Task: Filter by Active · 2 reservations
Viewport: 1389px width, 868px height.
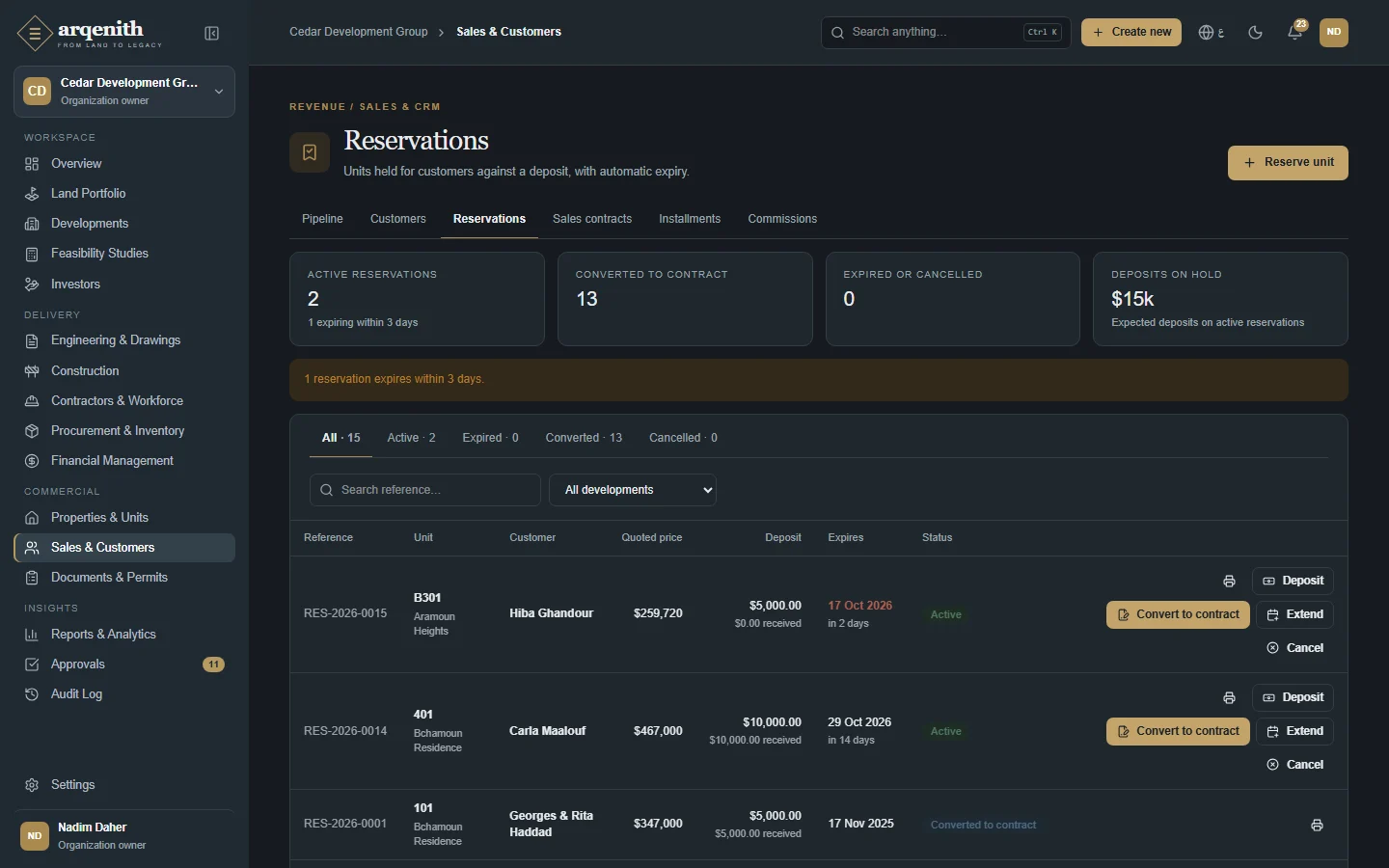Action: (x=411, y=438)
